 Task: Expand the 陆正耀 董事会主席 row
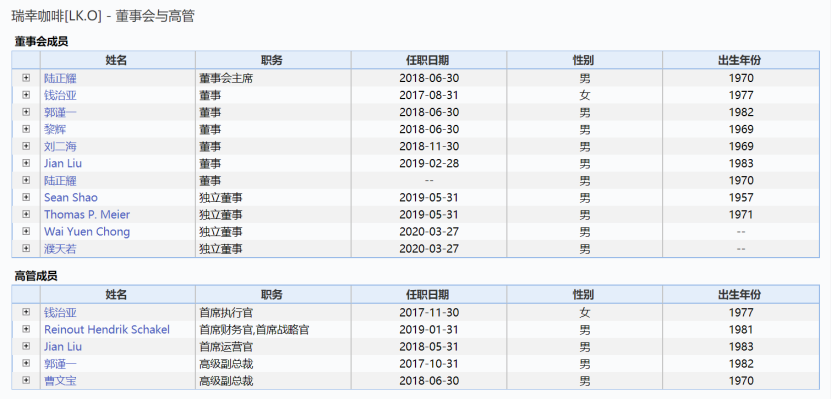pyautogui.click(x=26, y=78)
